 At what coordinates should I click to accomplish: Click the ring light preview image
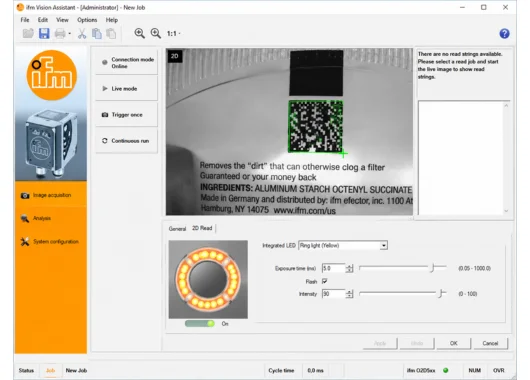[208, 279]
